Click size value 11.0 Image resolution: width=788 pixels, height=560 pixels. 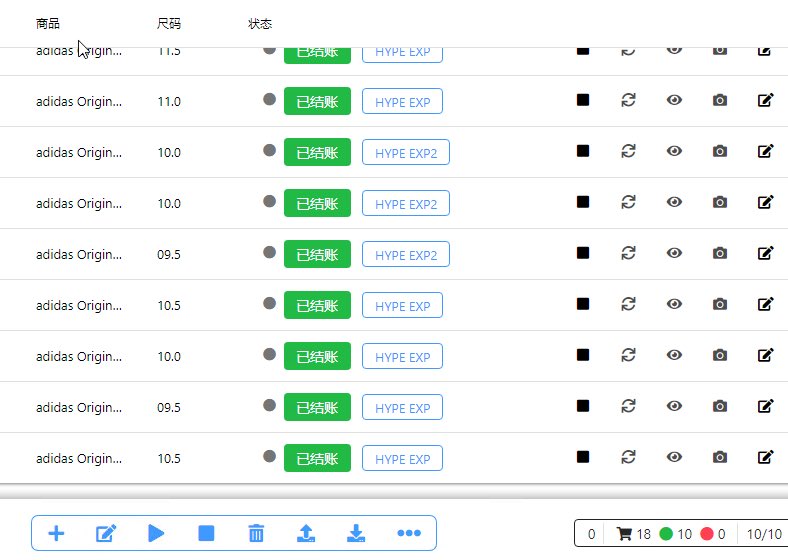coord(169,102)
